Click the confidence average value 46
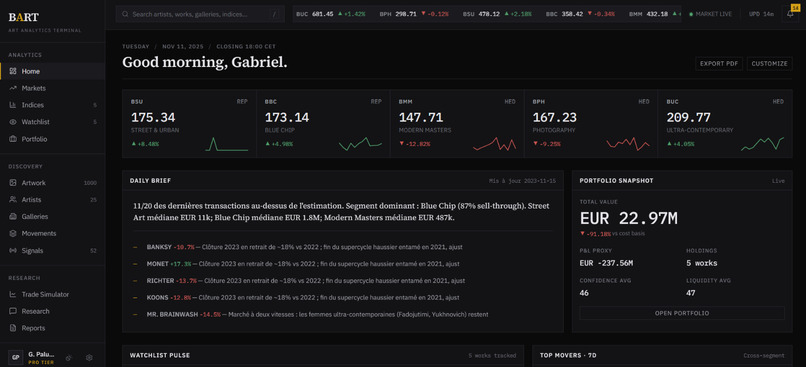Viewport: 806px width, 367px height. (584, 293)
